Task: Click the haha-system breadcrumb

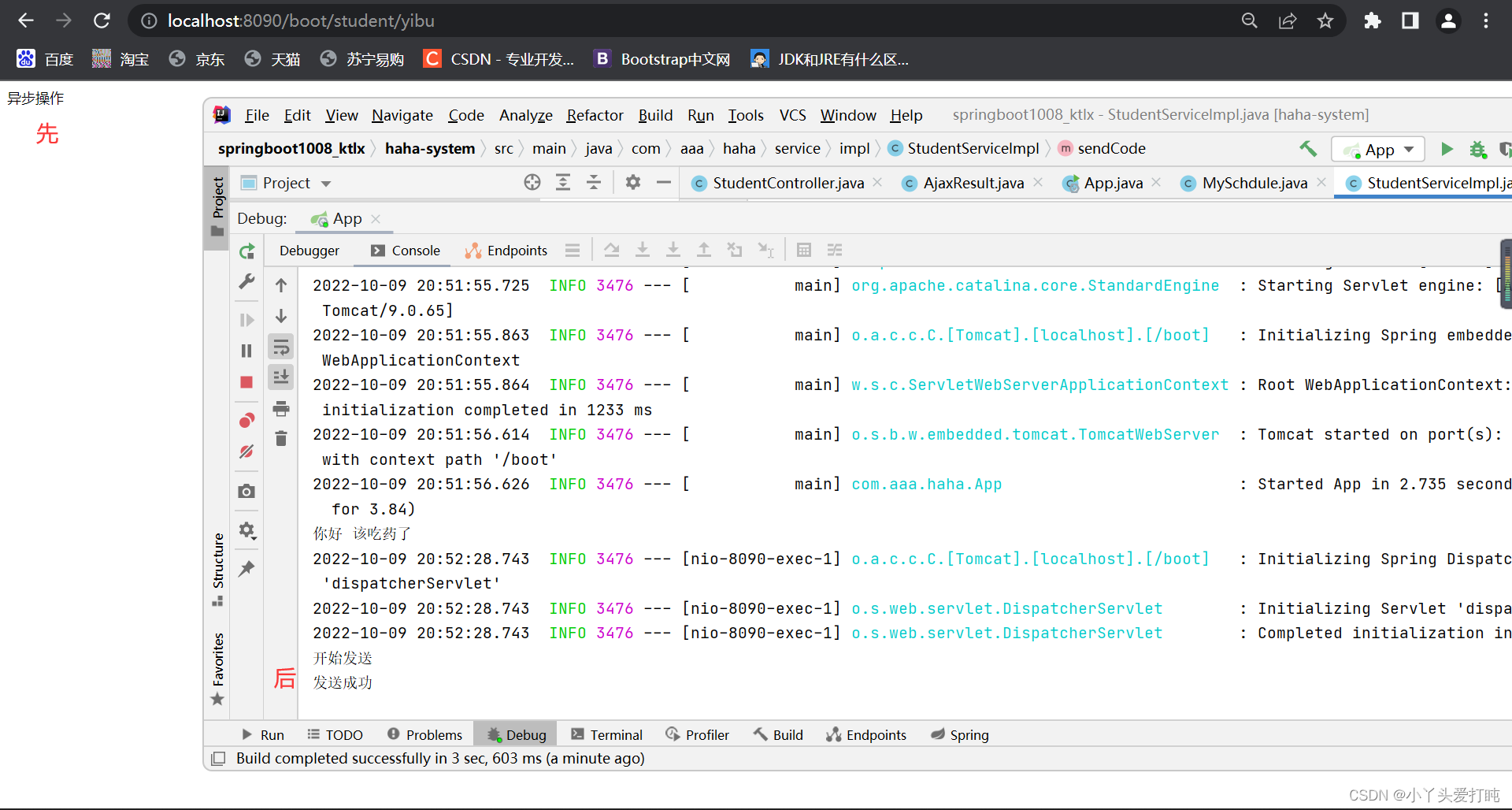Action: (x=430, y=148)
